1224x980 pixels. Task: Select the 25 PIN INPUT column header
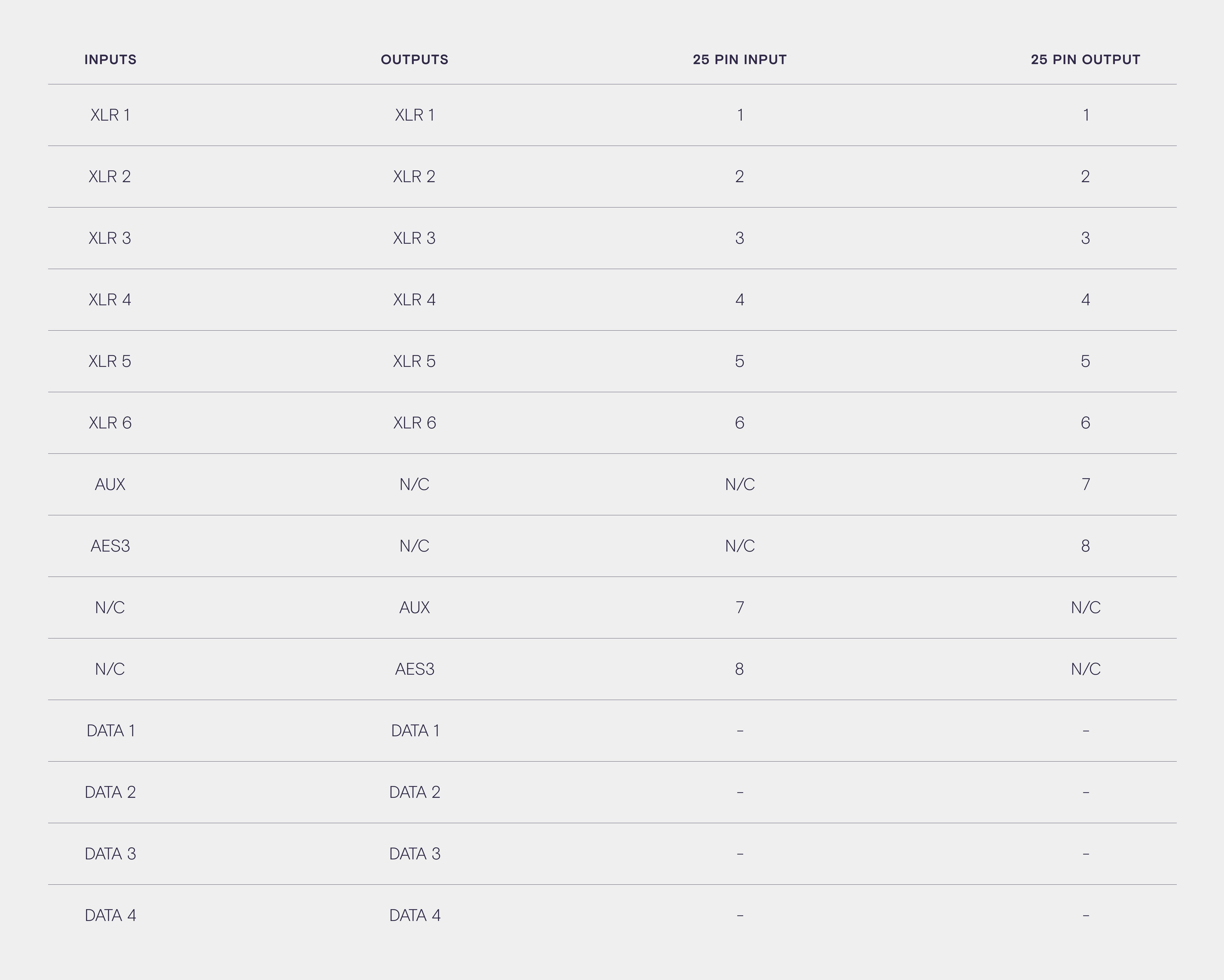pos(739,60)
